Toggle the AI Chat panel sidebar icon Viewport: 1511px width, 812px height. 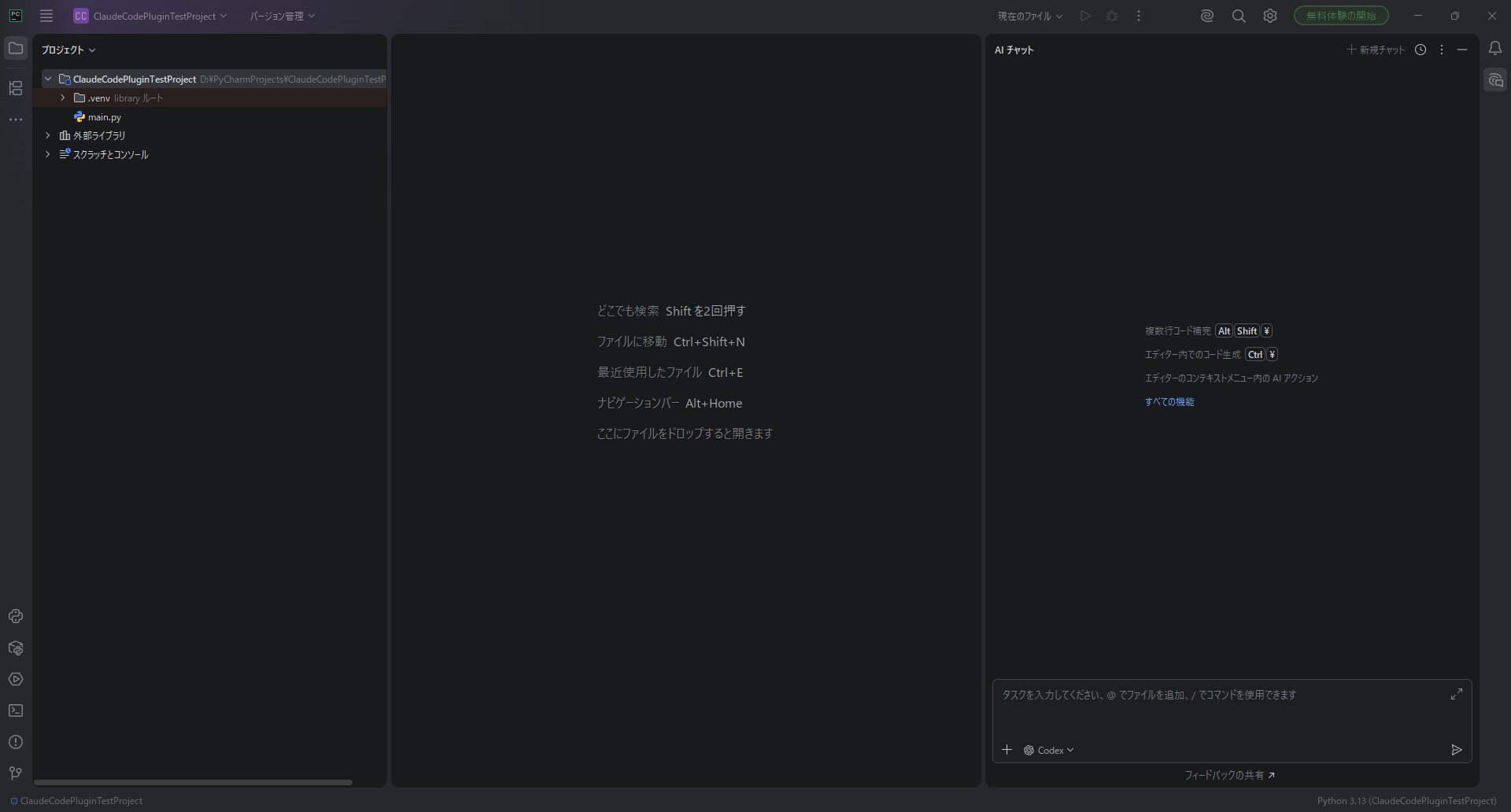click(x=1495, y=80)
